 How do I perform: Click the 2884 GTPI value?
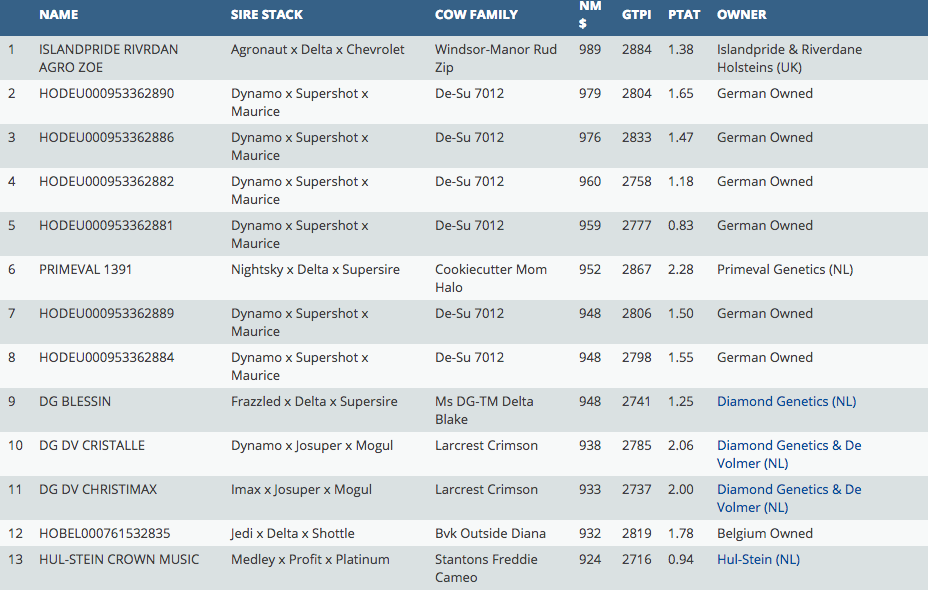[x=636, y=50]
